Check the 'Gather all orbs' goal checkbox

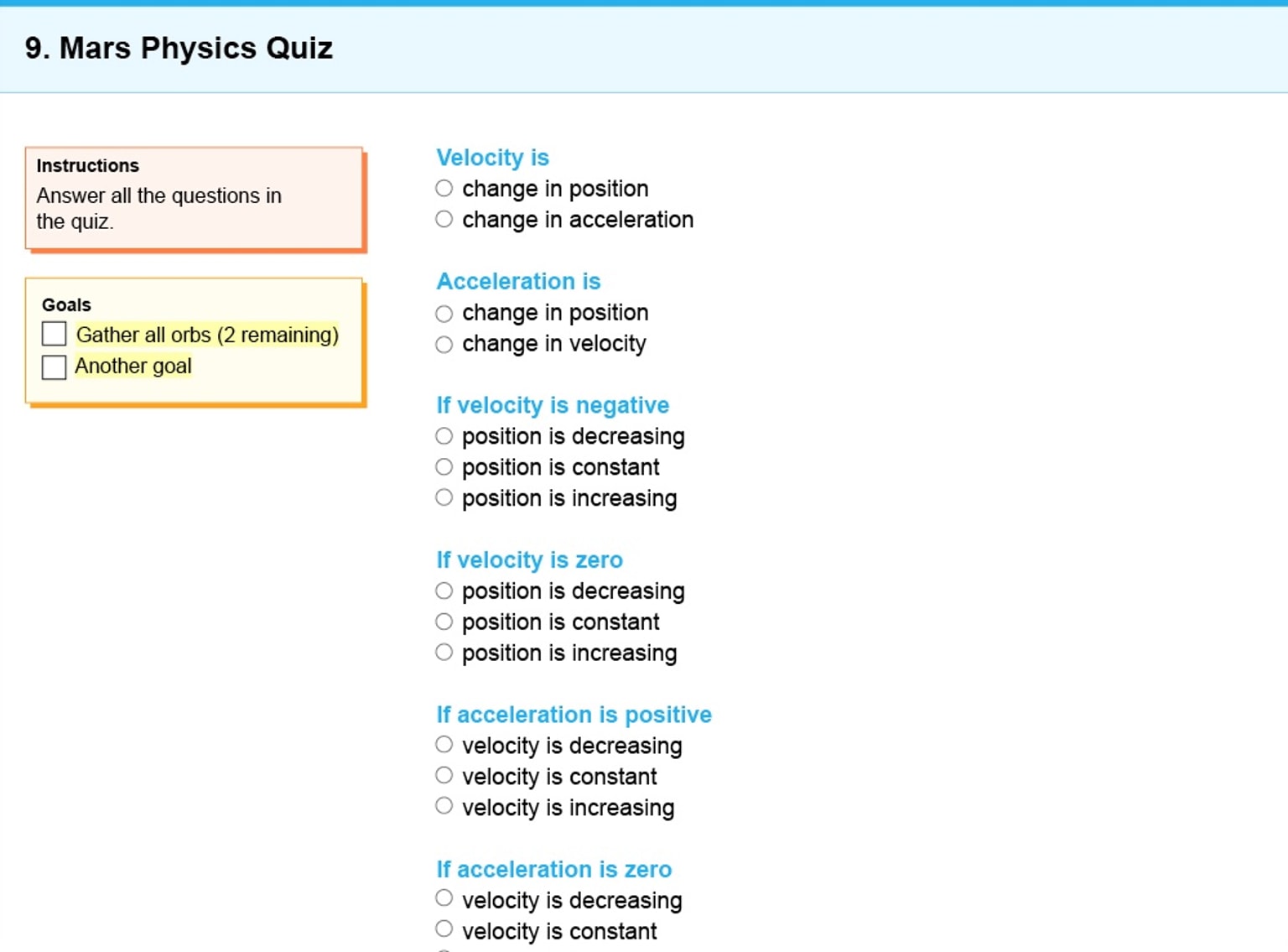[x=55, y=334]
